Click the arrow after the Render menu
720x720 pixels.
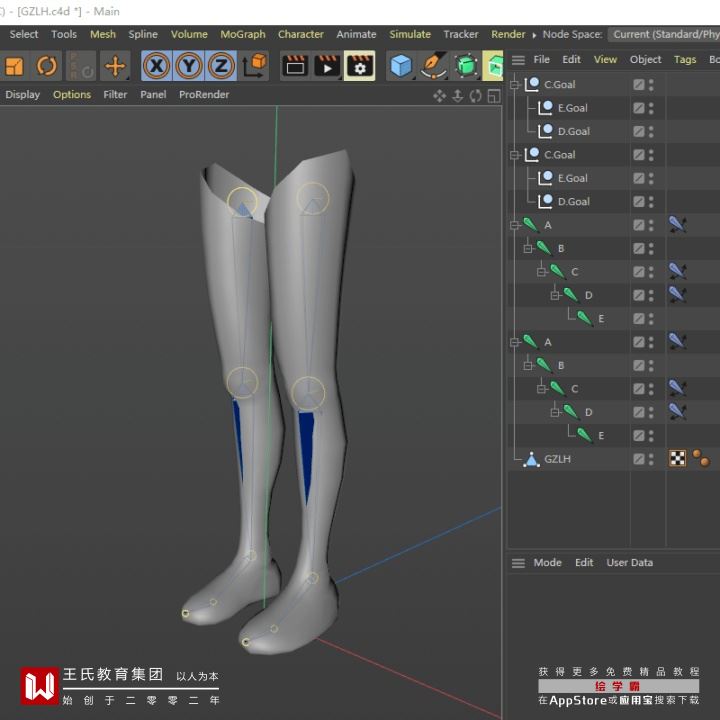point(534,35)
